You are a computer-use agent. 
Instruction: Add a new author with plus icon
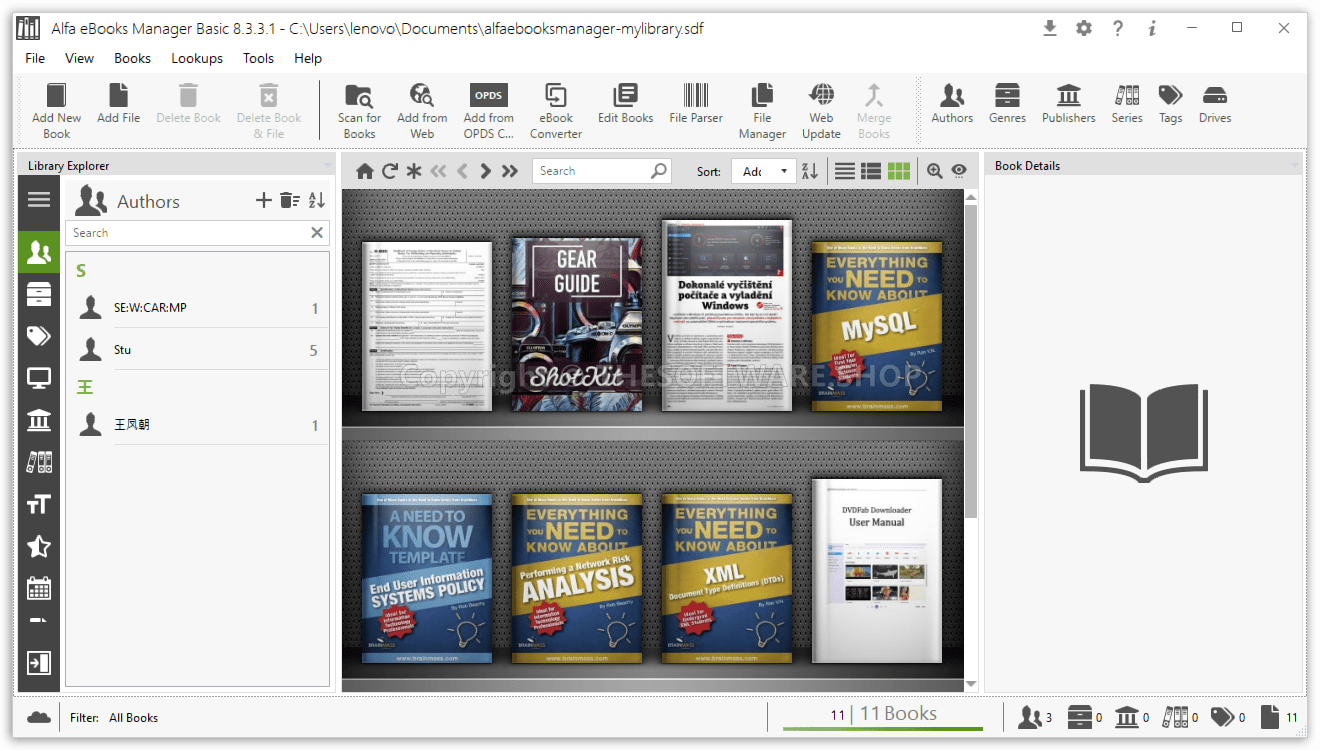click(x=264, y=200)
